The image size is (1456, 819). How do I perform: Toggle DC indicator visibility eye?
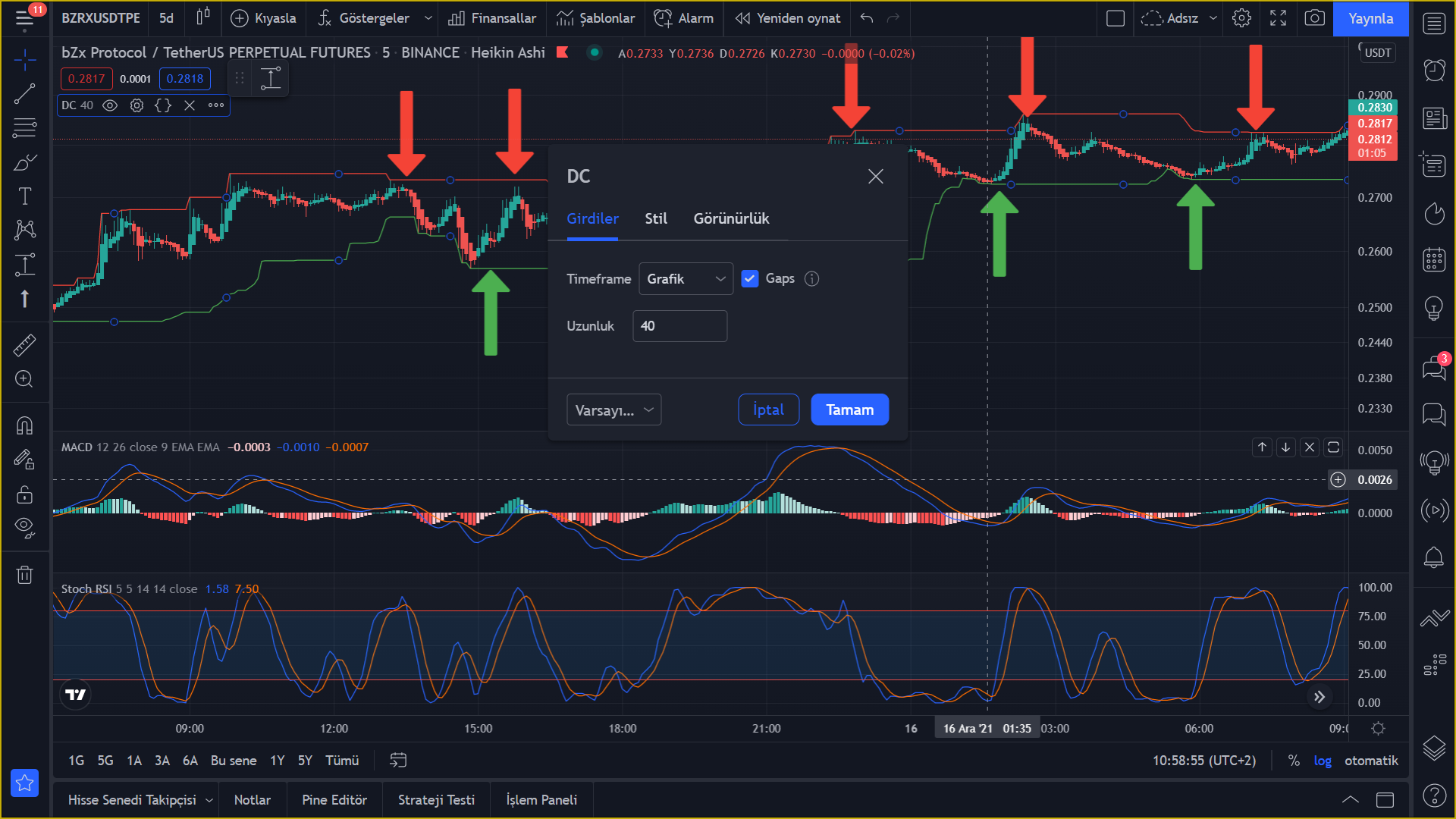coord(110,105)
